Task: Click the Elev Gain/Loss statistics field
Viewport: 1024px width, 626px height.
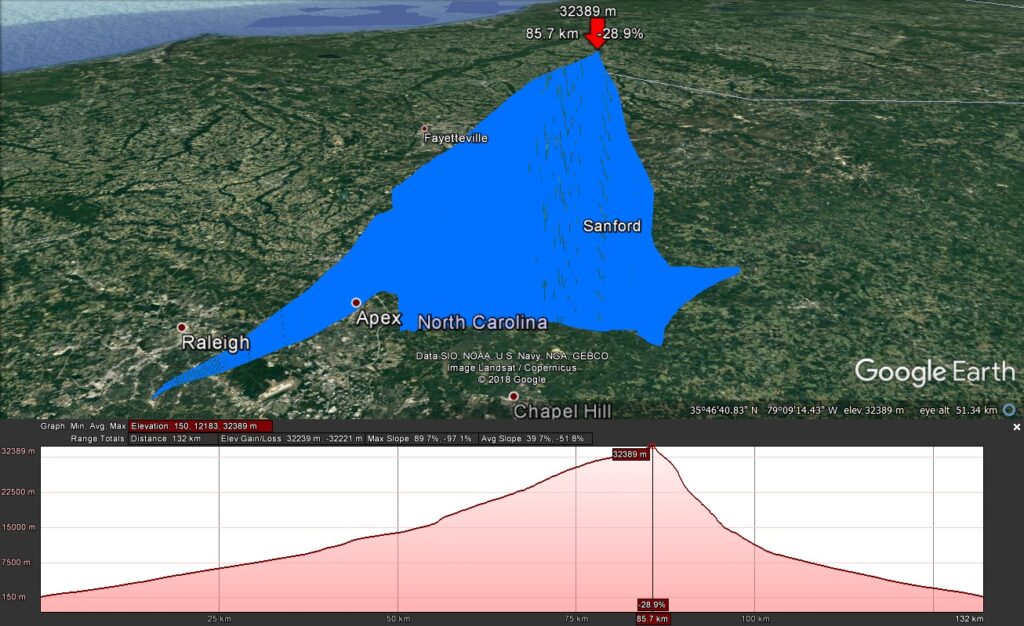Action: (291, 438)
